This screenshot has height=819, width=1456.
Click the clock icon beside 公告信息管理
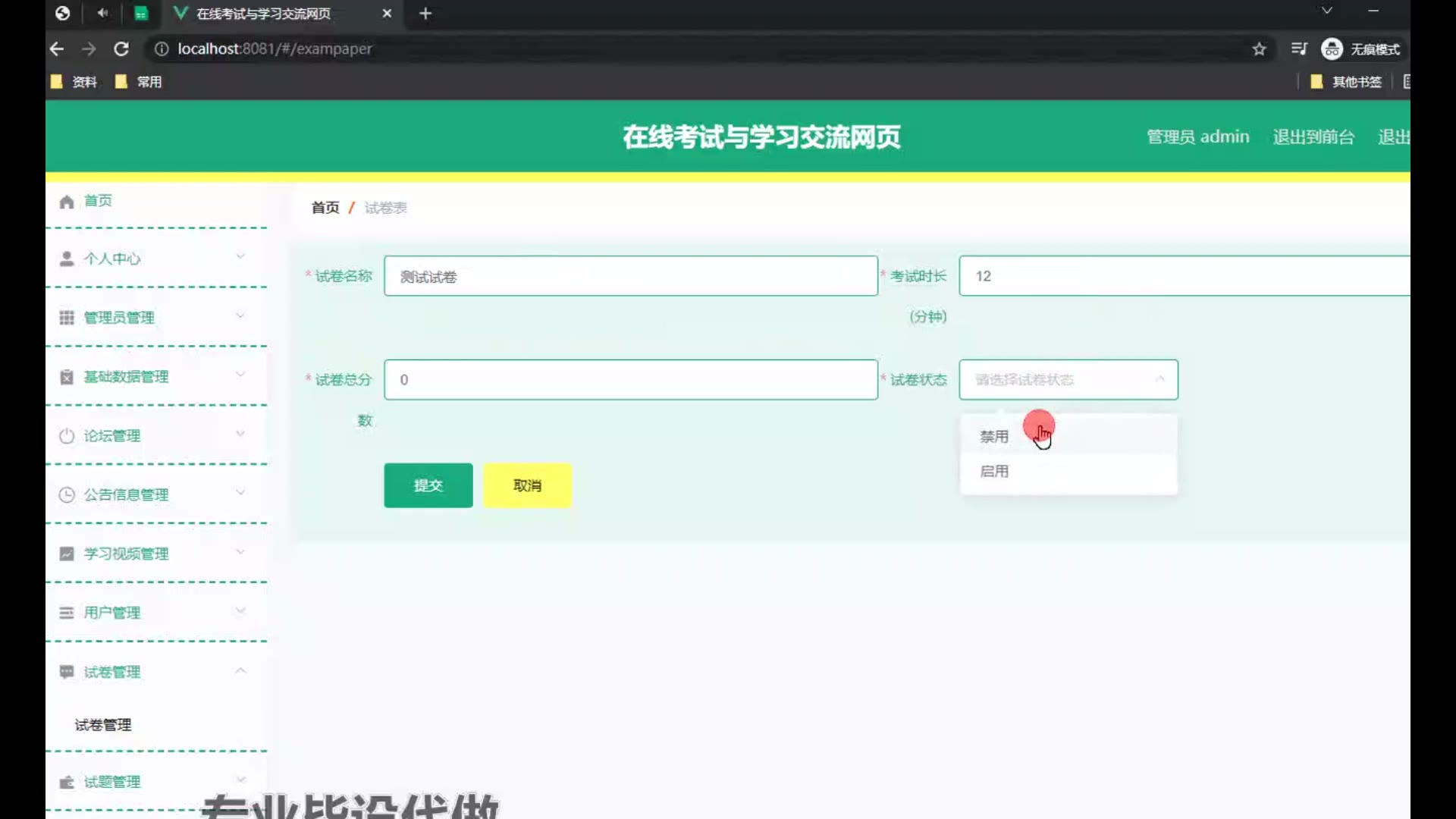[x=67, y=495]
